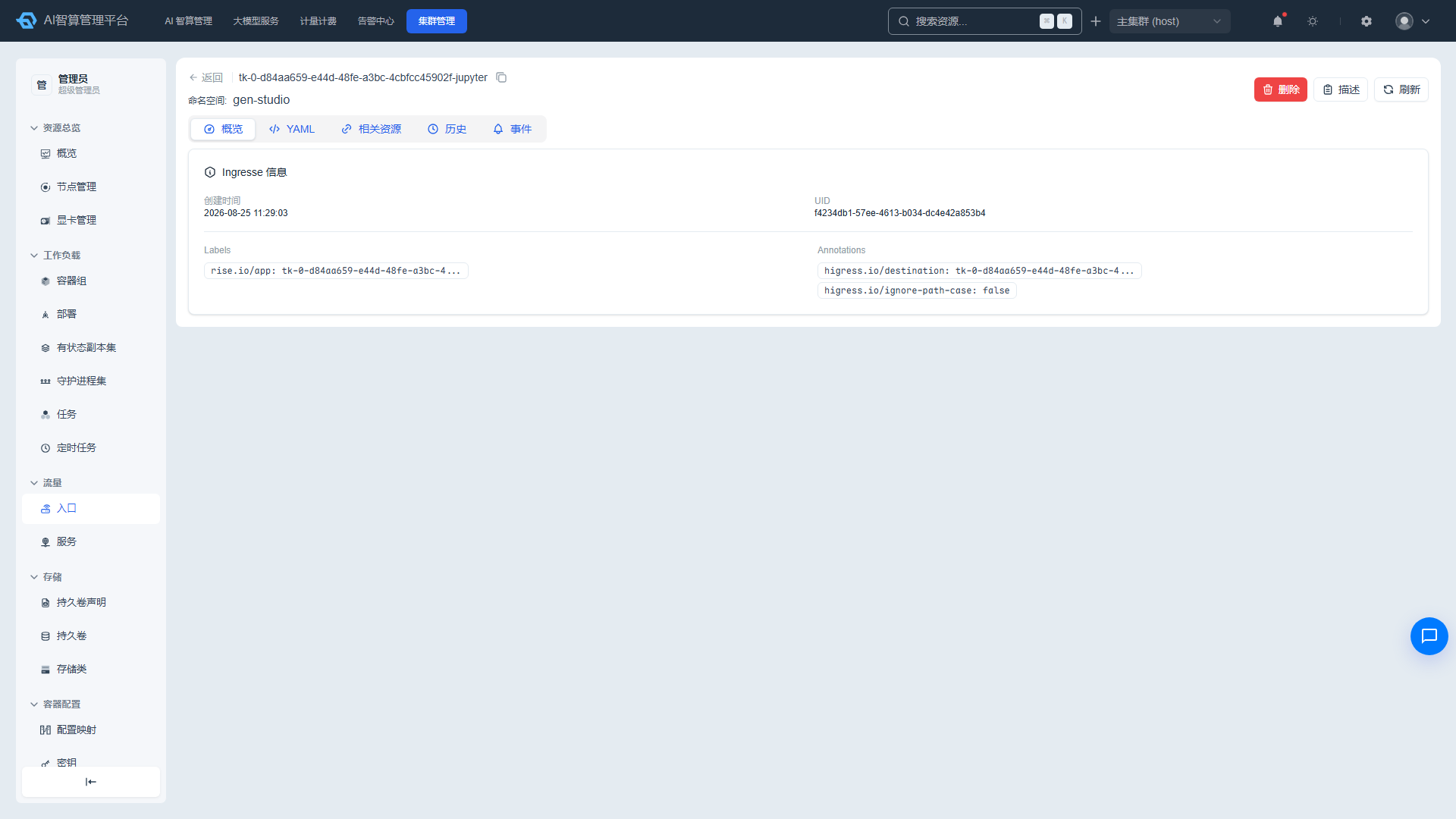This screenshot has height=819, width=1456.
Task: Click the UID value text
Action: [899, 213]
